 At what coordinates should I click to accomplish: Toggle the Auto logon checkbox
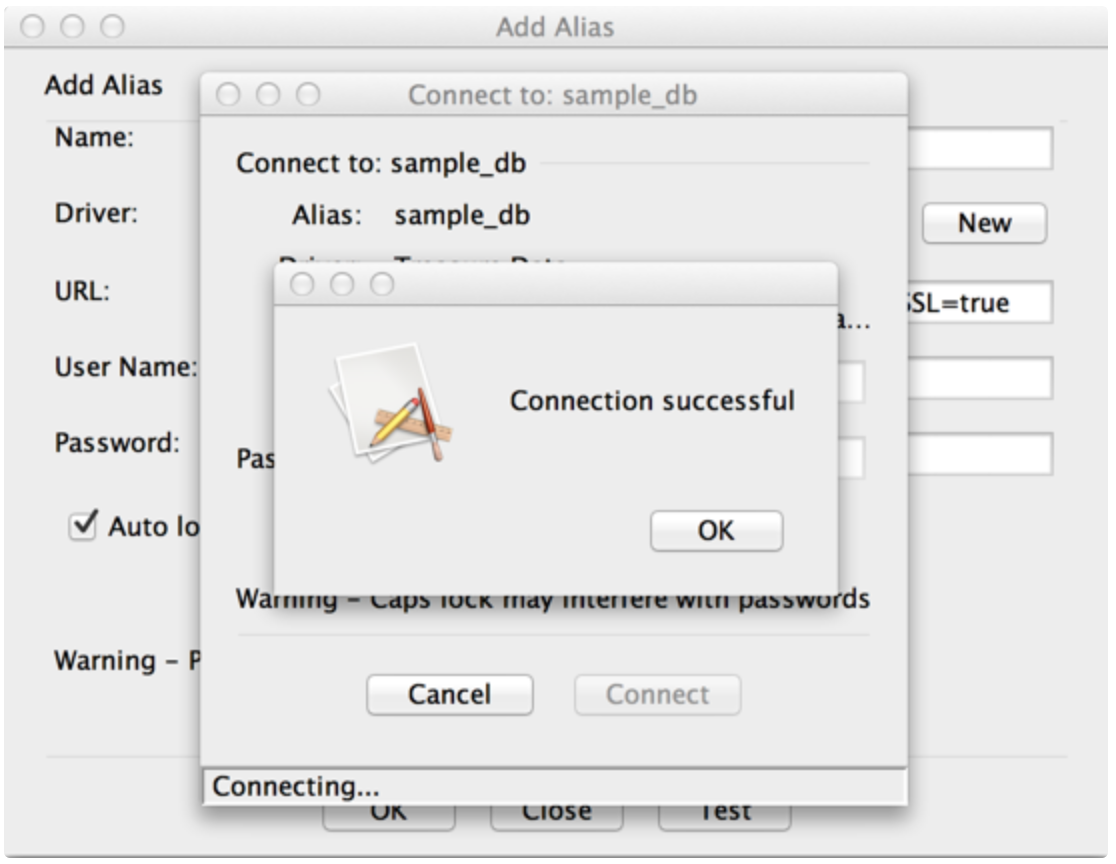click(x=82, y=524)
